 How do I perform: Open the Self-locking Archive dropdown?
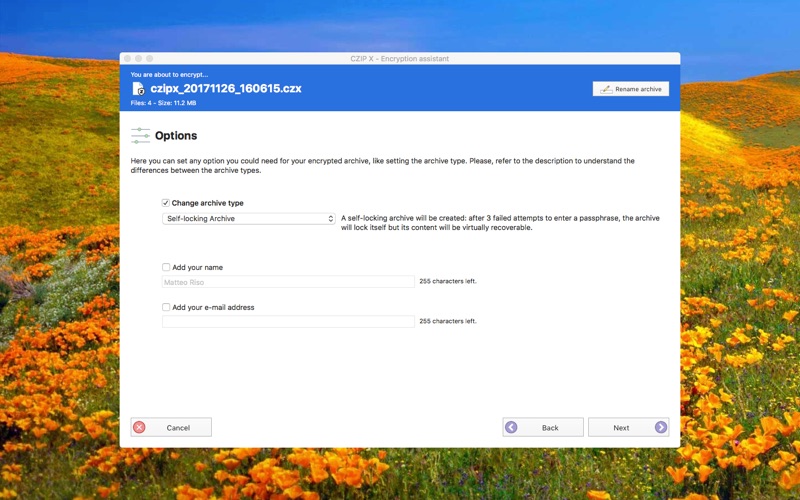[248, 218]
